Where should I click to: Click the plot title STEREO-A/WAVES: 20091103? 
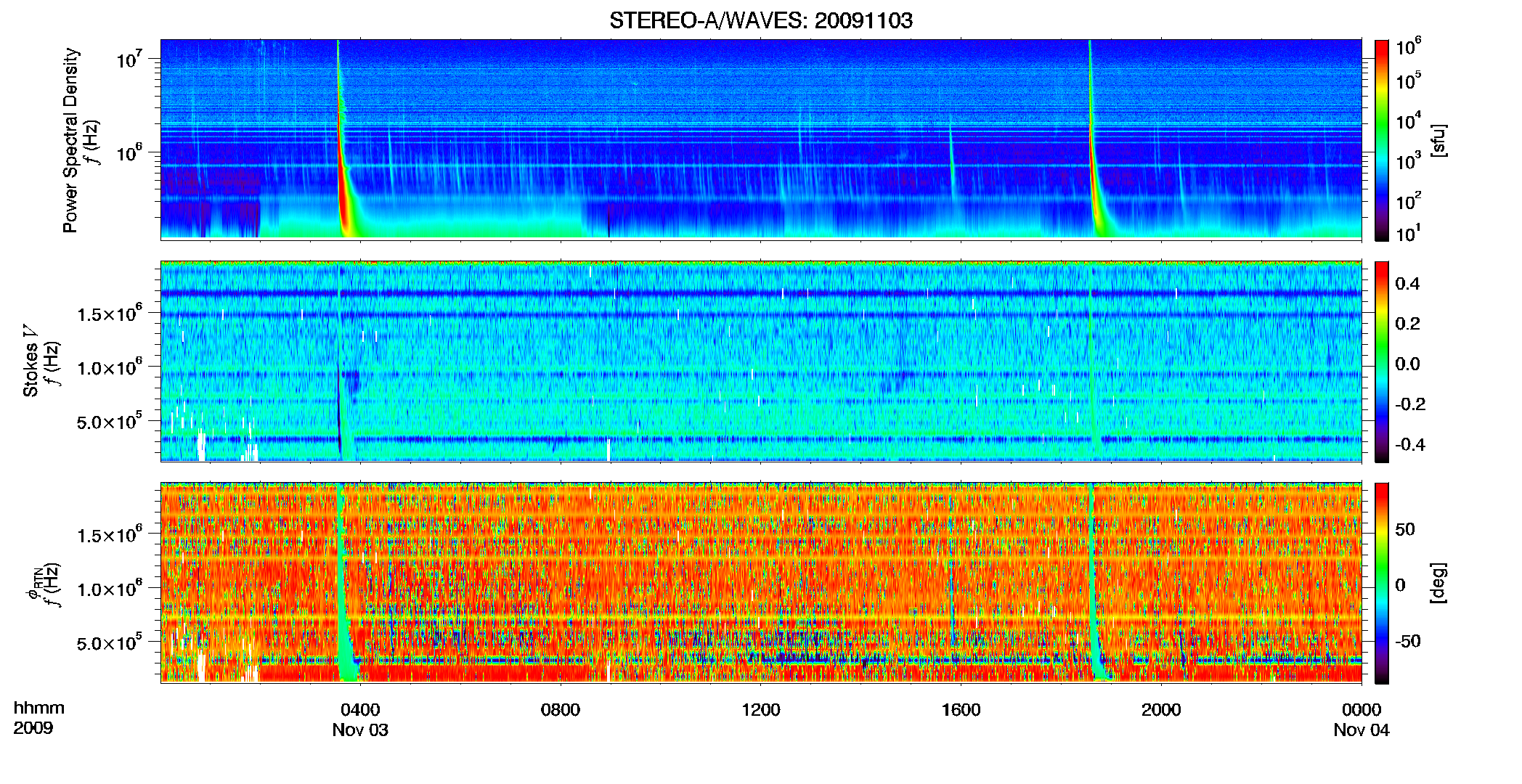click(760, 20)
